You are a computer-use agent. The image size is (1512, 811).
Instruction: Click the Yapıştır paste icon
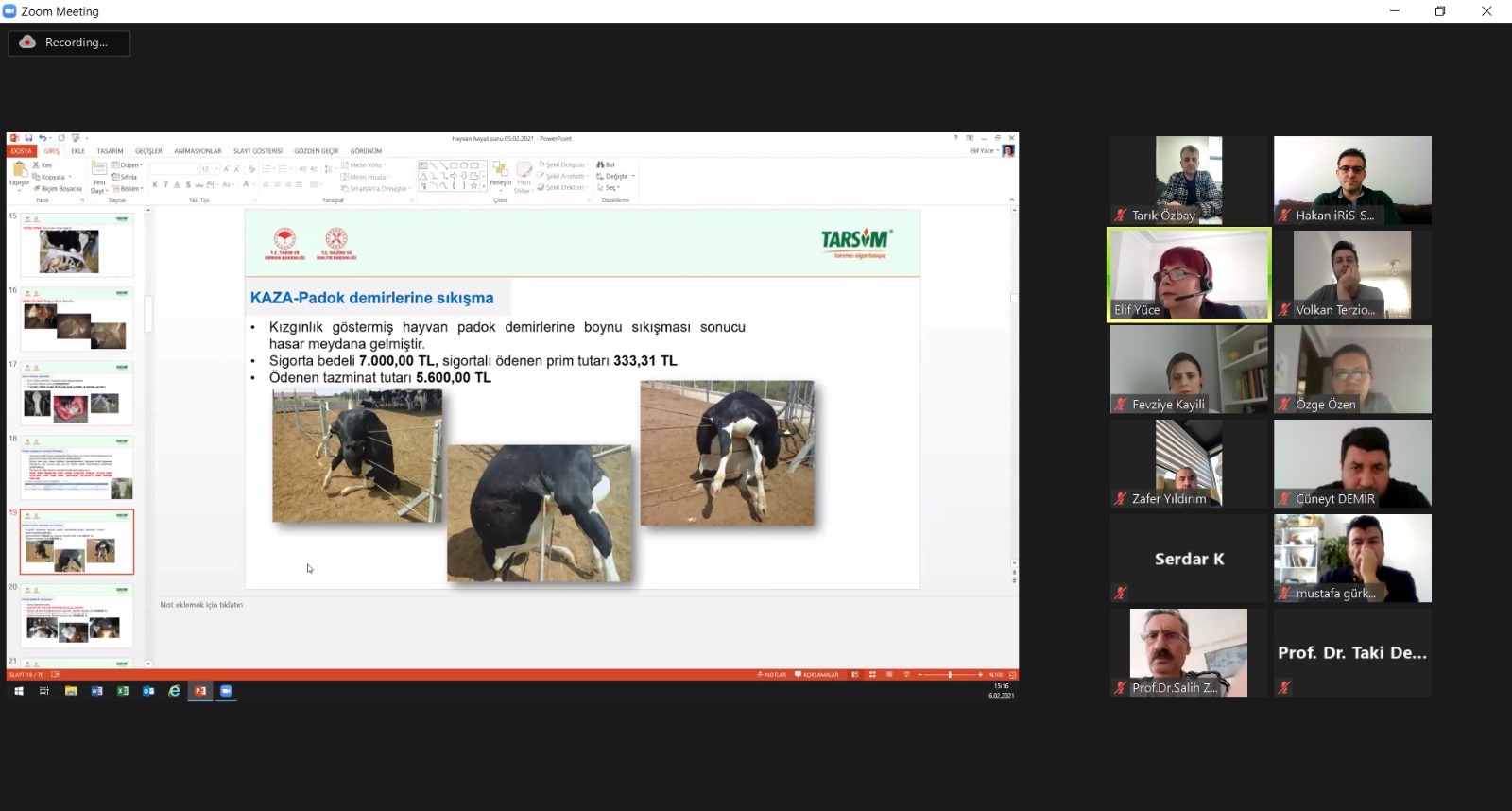(19, 174)
